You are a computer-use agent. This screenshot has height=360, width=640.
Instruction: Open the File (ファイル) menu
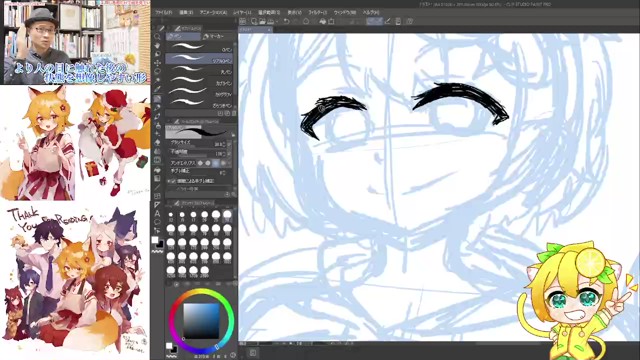pos(164,13)
